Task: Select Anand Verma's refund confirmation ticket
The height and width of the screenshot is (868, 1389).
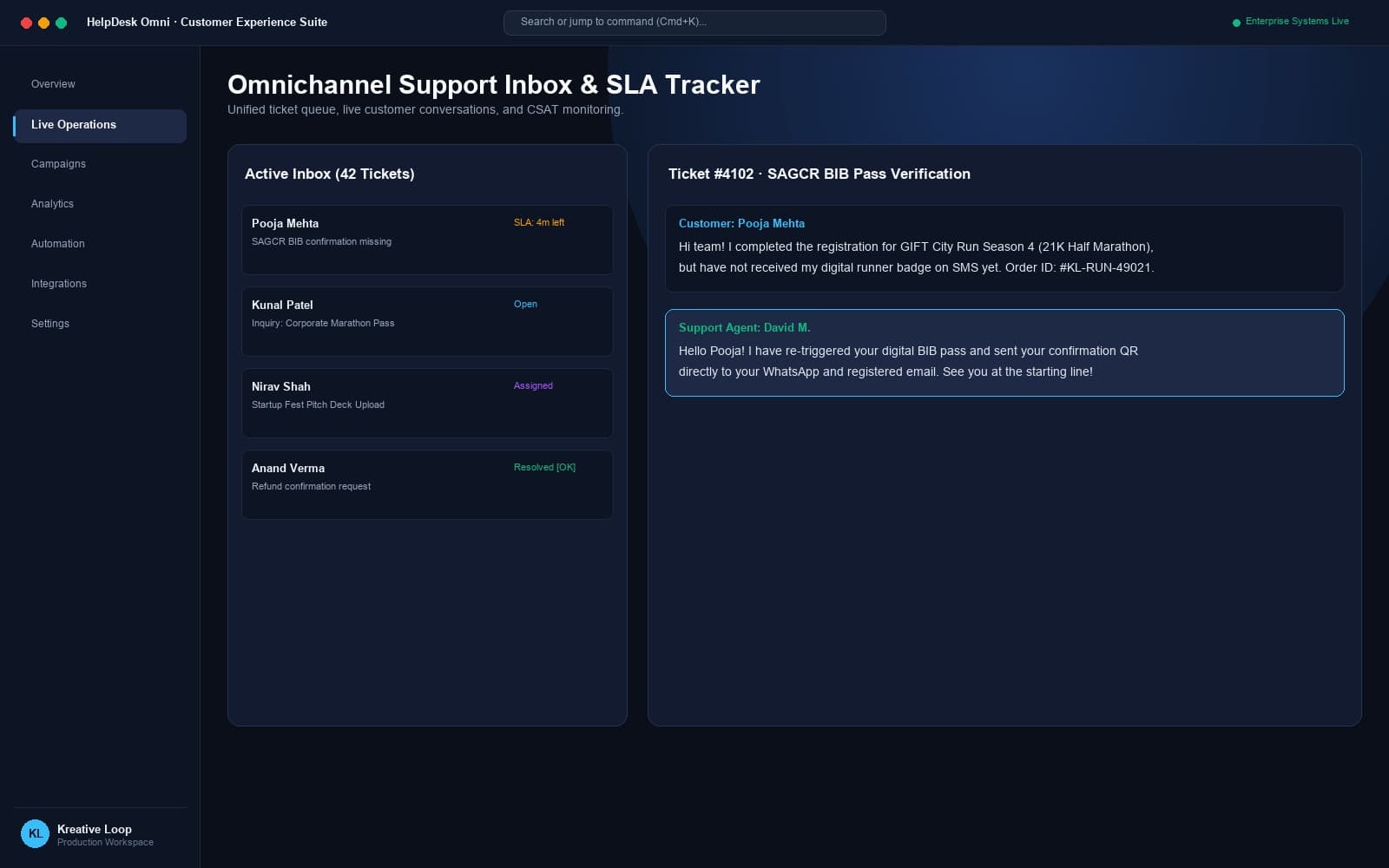Action: pos(427,484)
